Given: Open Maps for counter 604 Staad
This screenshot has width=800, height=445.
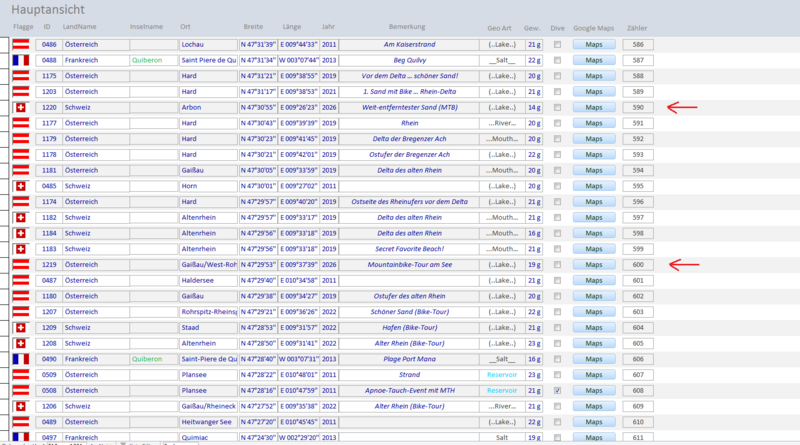Looking at the screenshot, I should 594,328.
